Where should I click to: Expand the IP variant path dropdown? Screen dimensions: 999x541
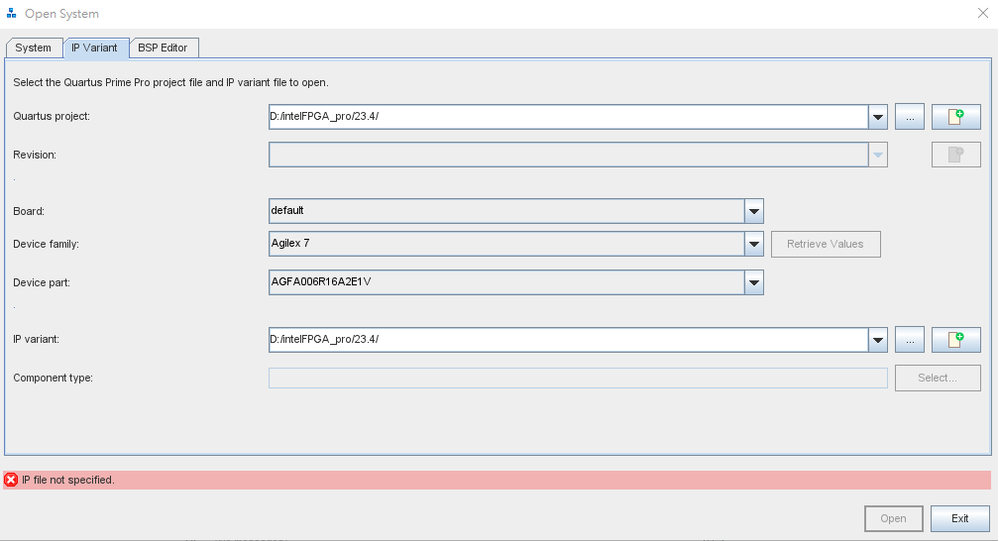coord(877,340)
